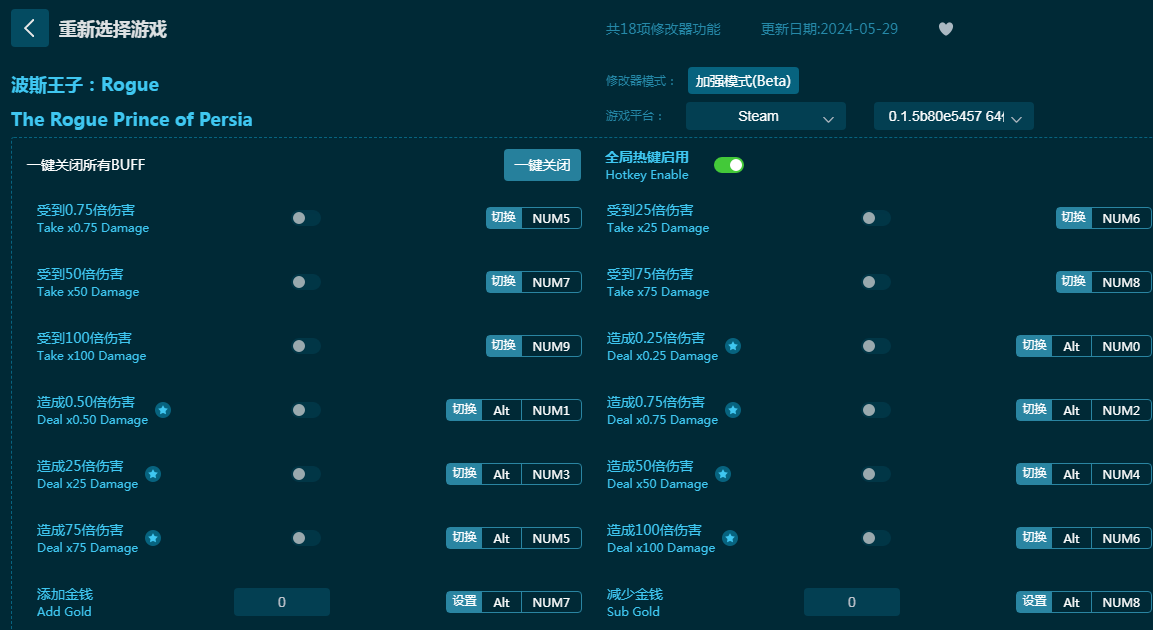Click 切换 for Deal x0.50 Damage

464,410
